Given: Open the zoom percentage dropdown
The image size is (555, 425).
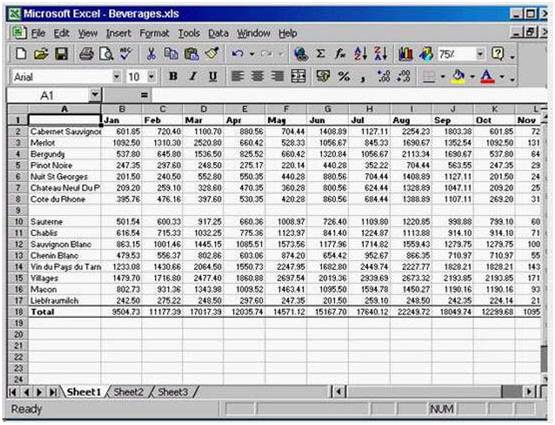Looking at the screenshot, I should [x=480, y=54].
